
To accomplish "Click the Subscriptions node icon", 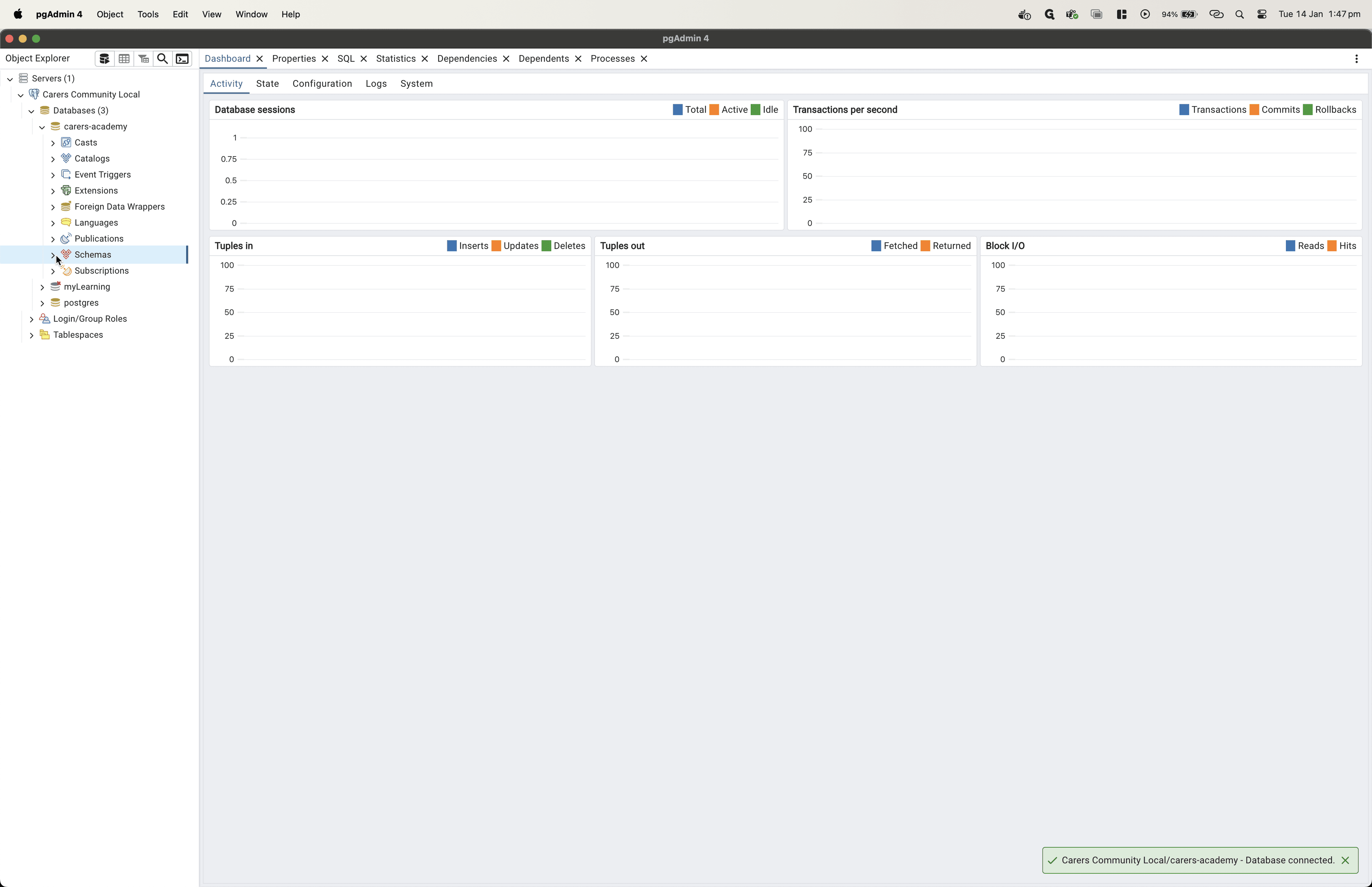I will [x=66, y=271].
